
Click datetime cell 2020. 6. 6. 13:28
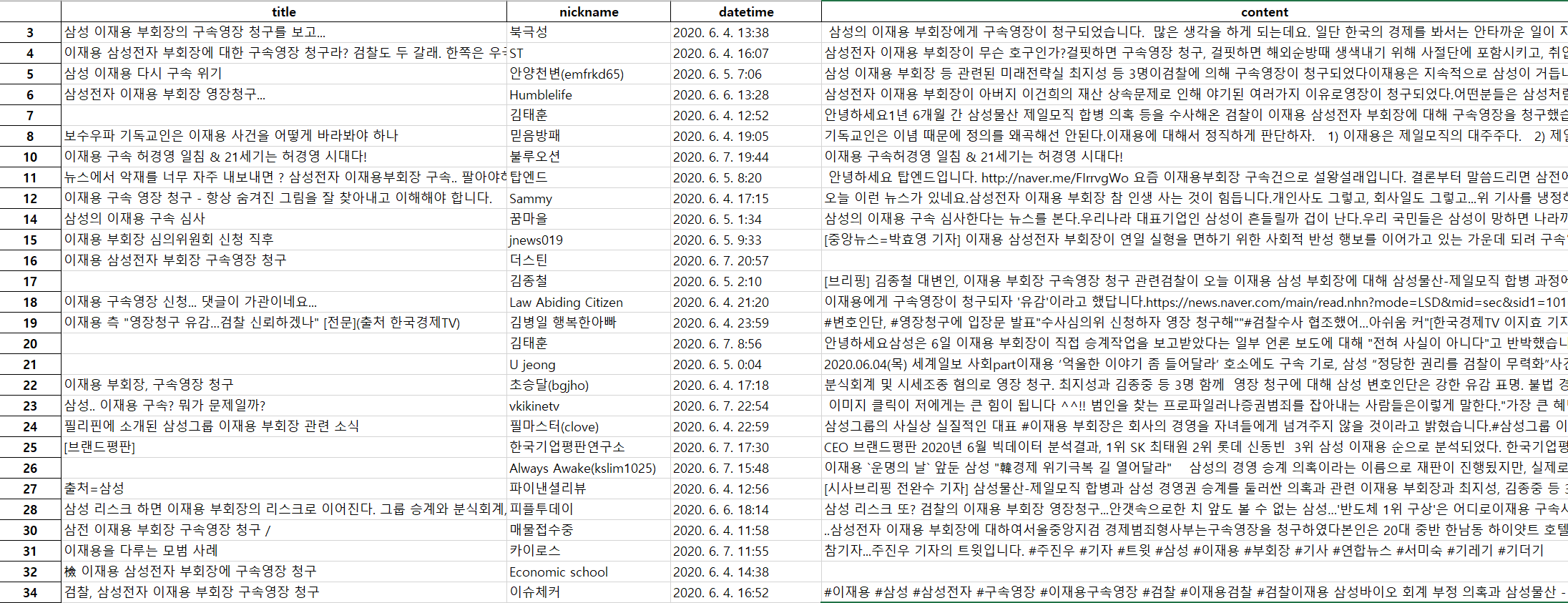(746, 94)
